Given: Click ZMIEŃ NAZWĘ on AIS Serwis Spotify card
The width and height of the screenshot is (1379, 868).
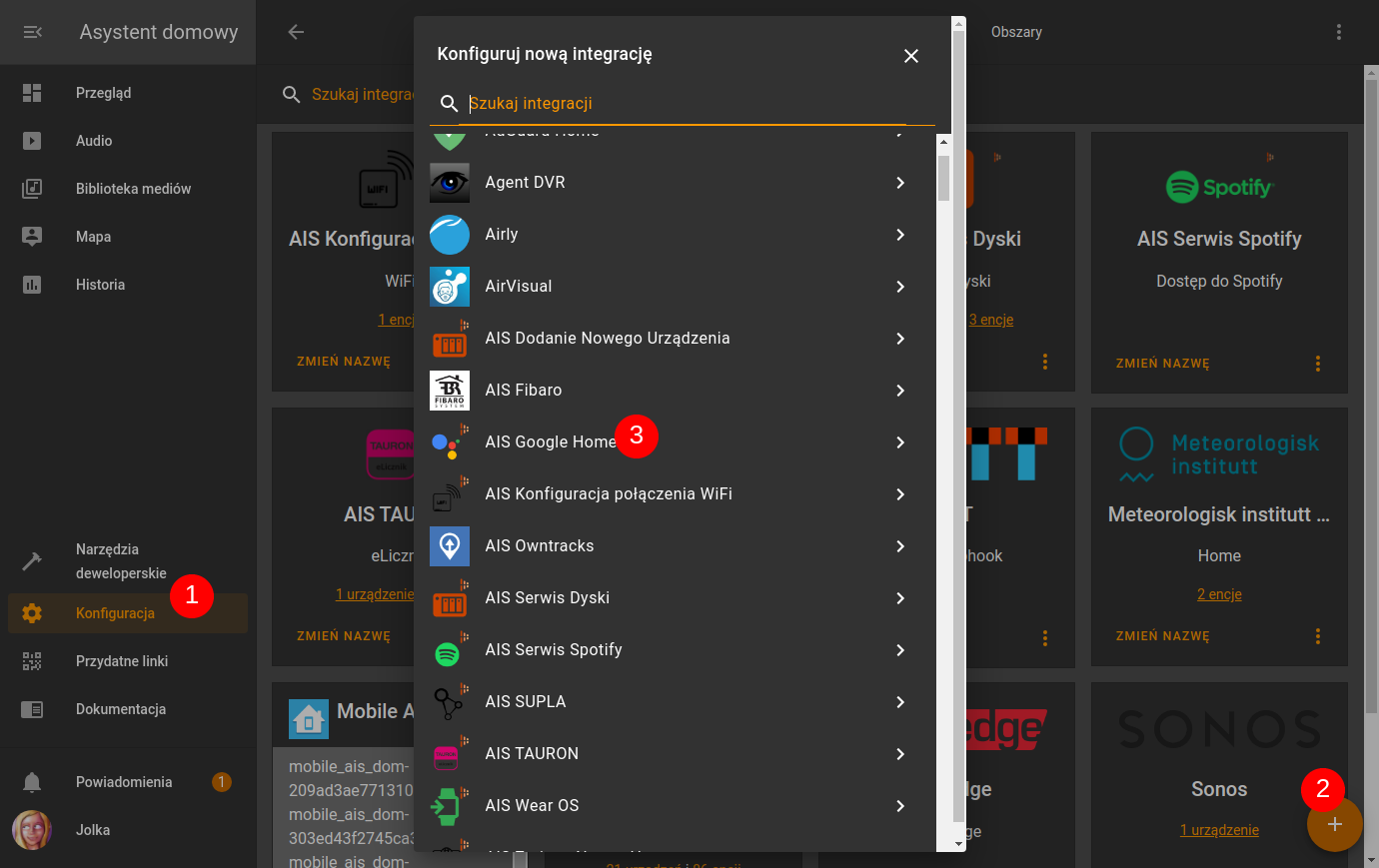Looking at the screenshot, I should click(1163, 364).
